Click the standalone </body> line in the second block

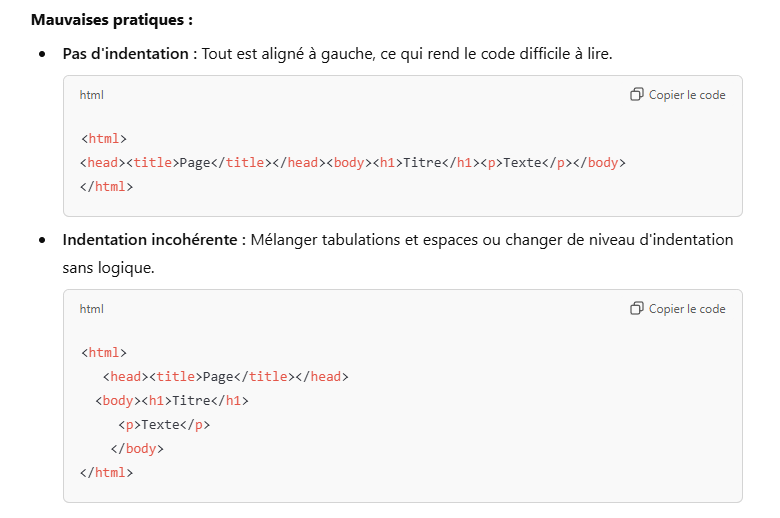(137, 449)
